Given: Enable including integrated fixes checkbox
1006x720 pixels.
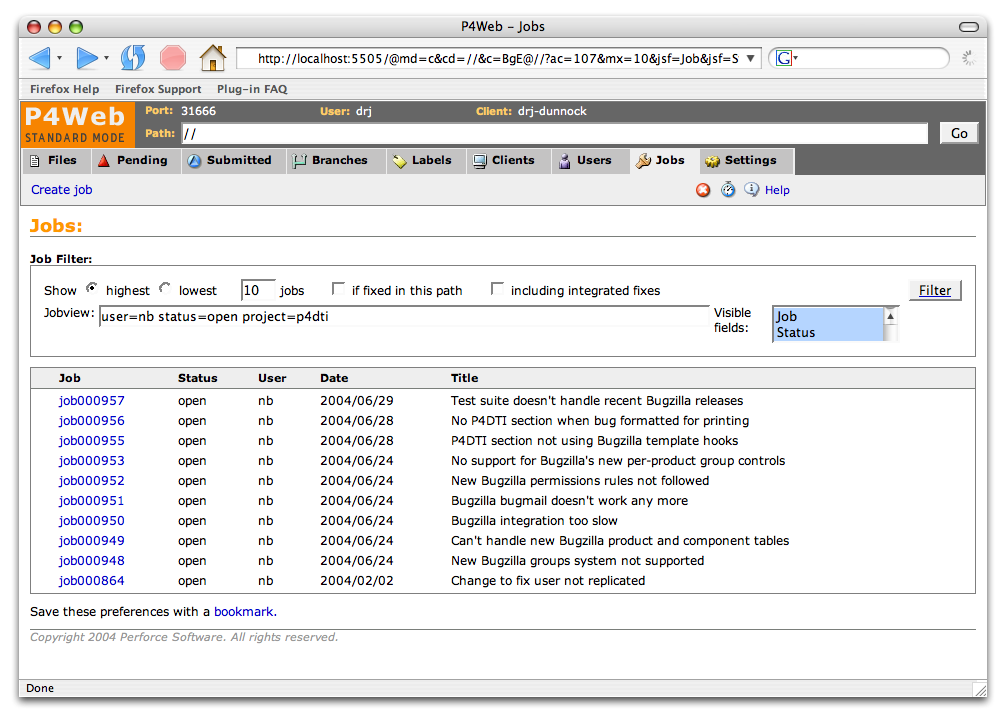Looking at the screenshot, I should point(497,289).
